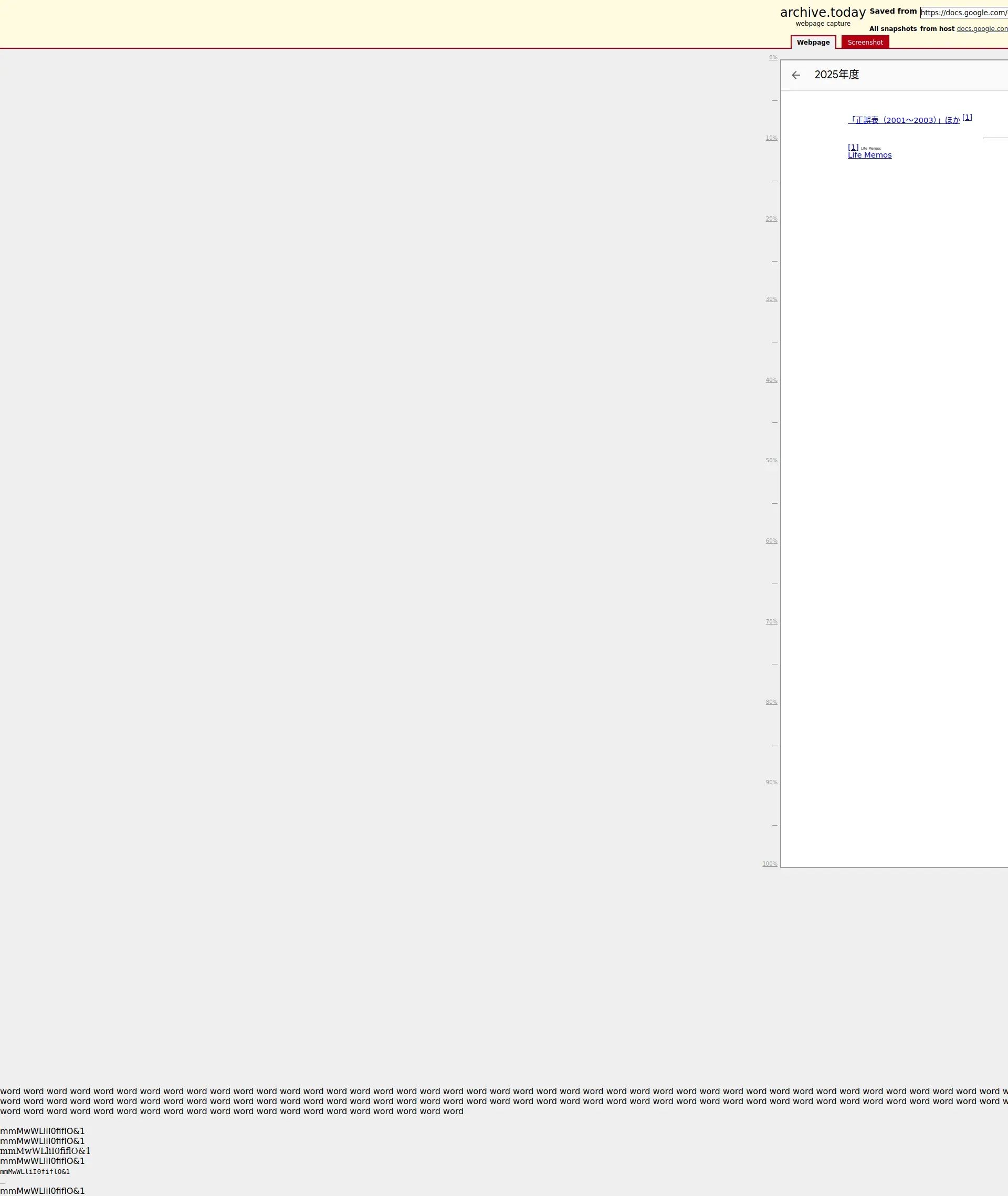
Task: Open the Life Memos link
Action: click(869, 155)
